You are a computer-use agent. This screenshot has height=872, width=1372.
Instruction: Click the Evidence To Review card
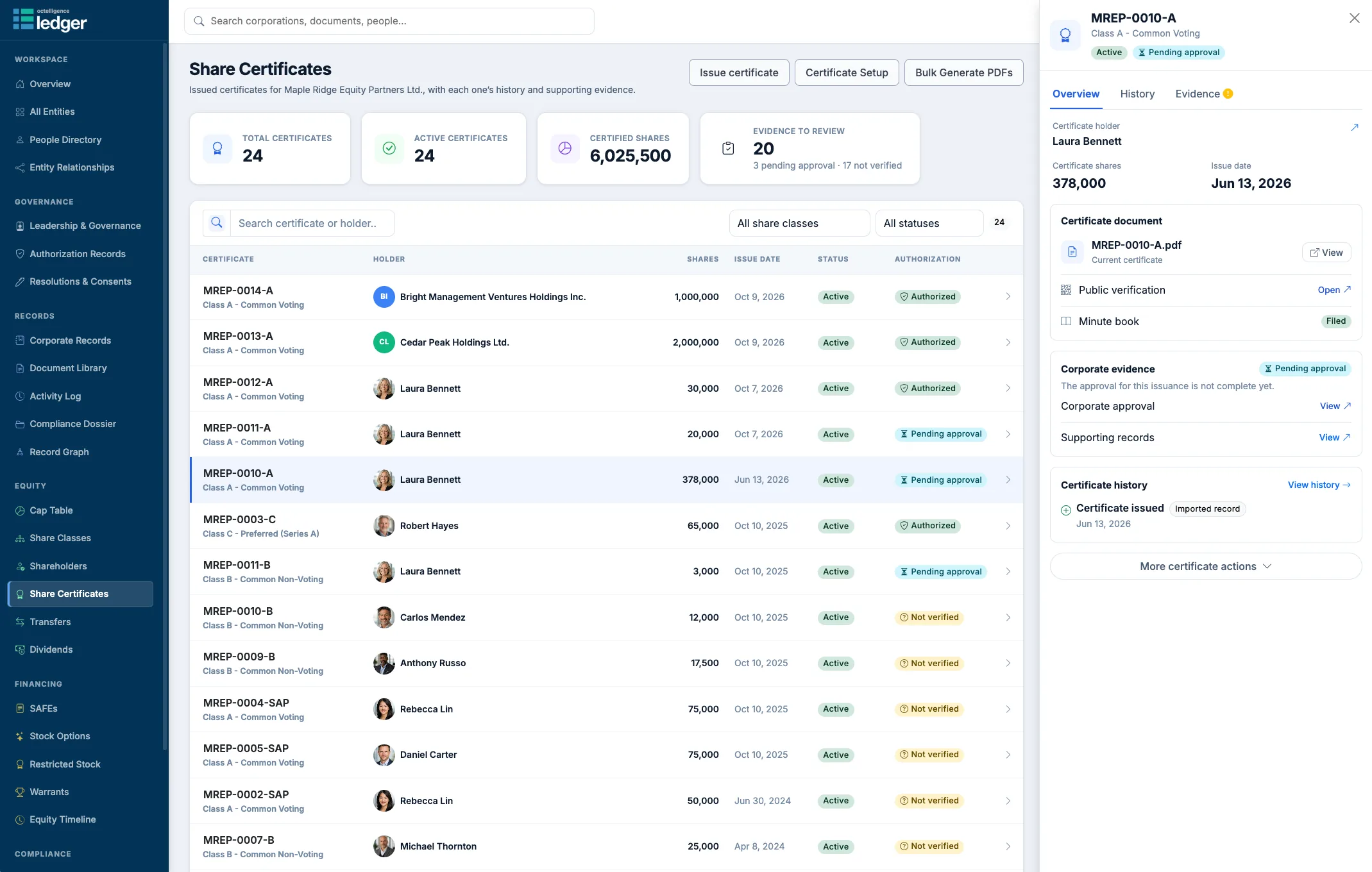[x=809, y=148]
